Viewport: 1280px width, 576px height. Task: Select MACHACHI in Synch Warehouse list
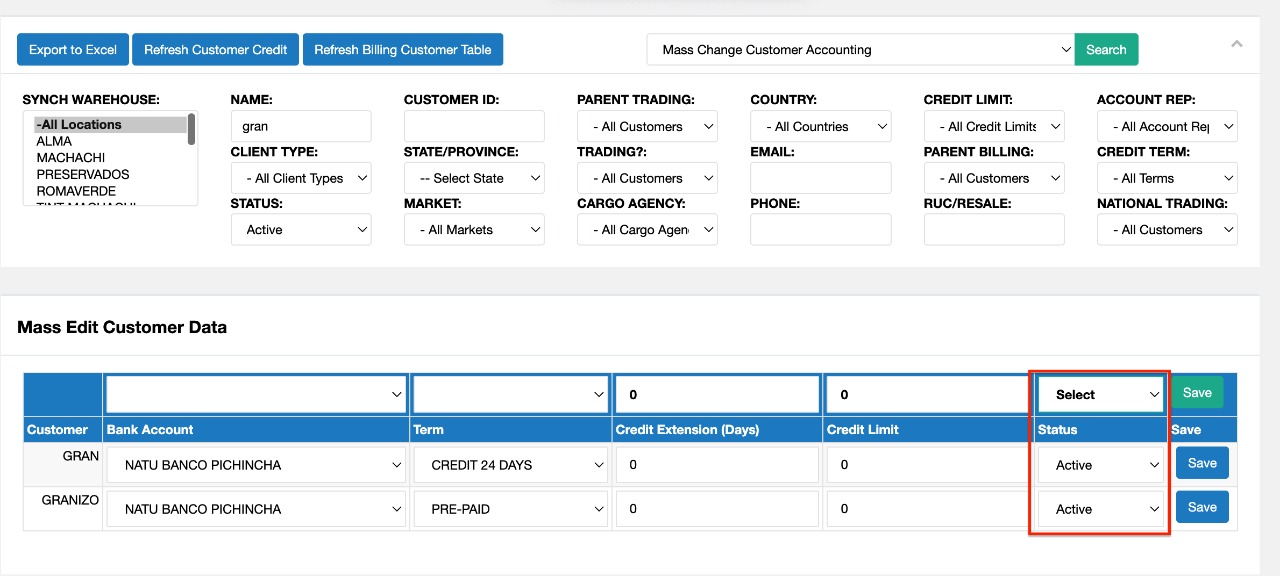70,158
